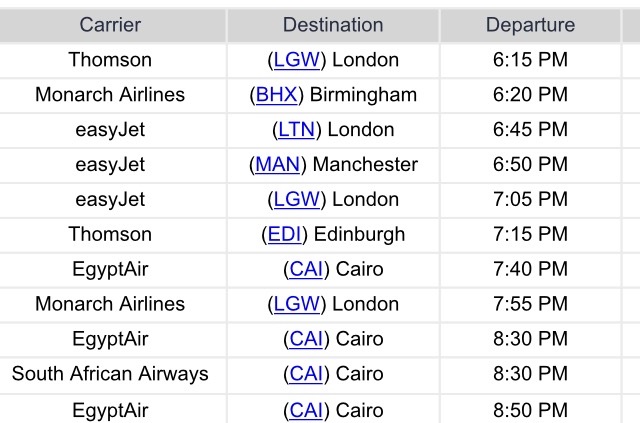Open the MAN Manchester airport link
This screenshot has height=423, width=640.
(x=278, y=165)
